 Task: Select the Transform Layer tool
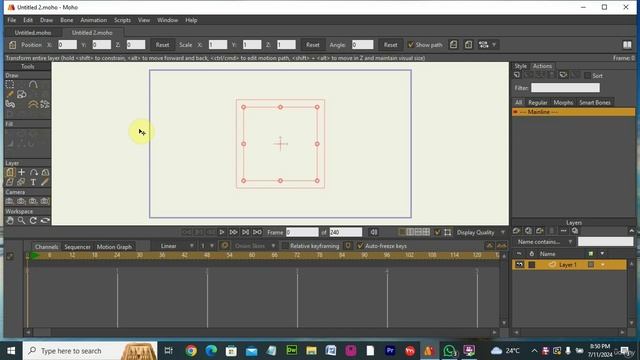(10, 172)
